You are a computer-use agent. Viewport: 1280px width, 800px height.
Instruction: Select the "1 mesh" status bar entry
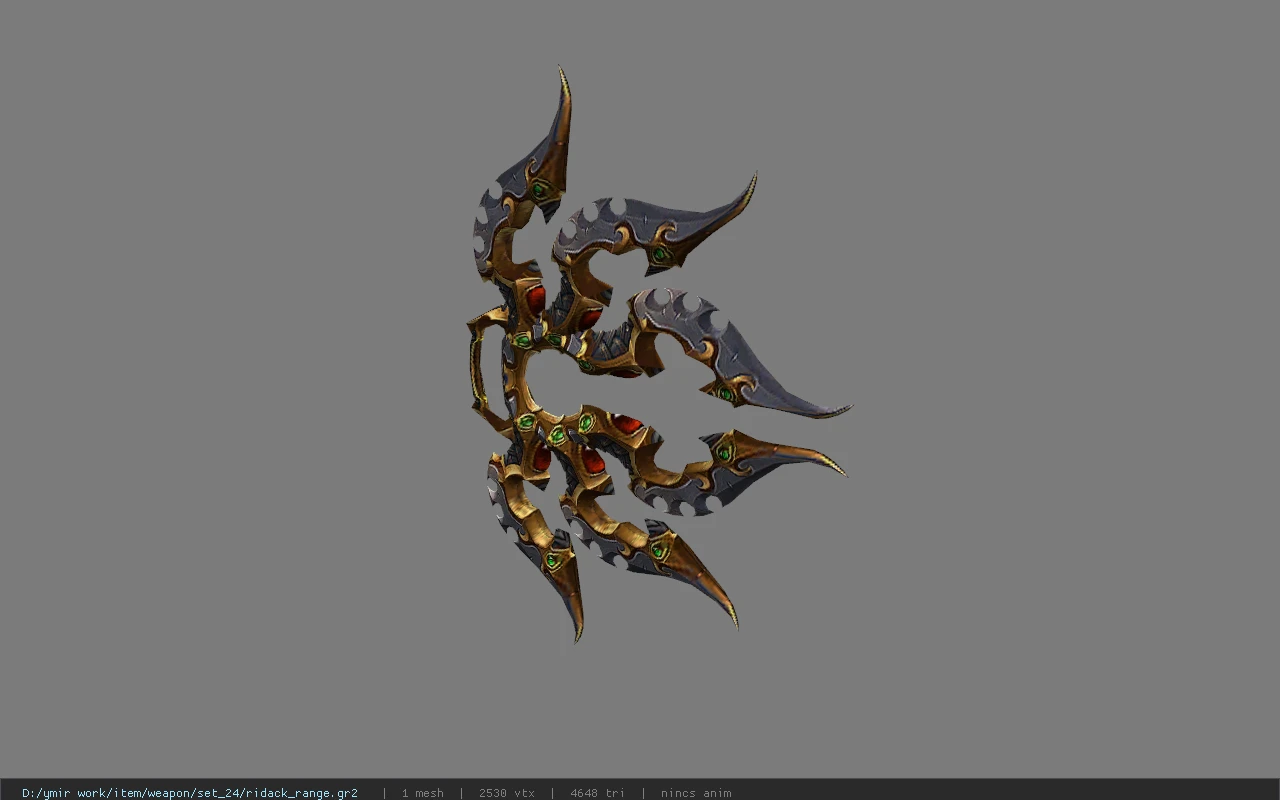coord(422,793)
